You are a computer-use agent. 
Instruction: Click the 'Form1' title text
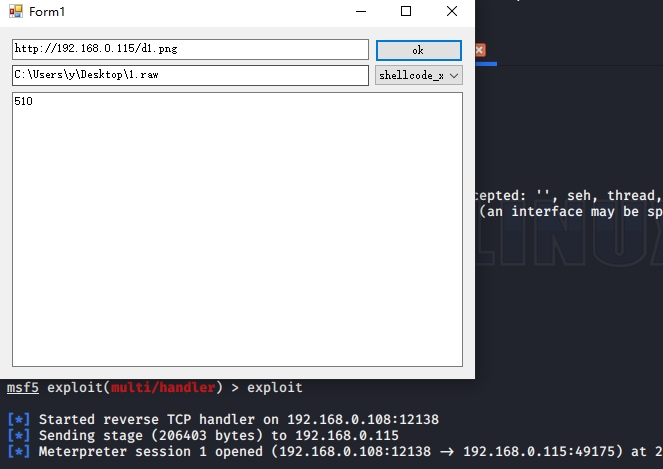tap(47, 12)
